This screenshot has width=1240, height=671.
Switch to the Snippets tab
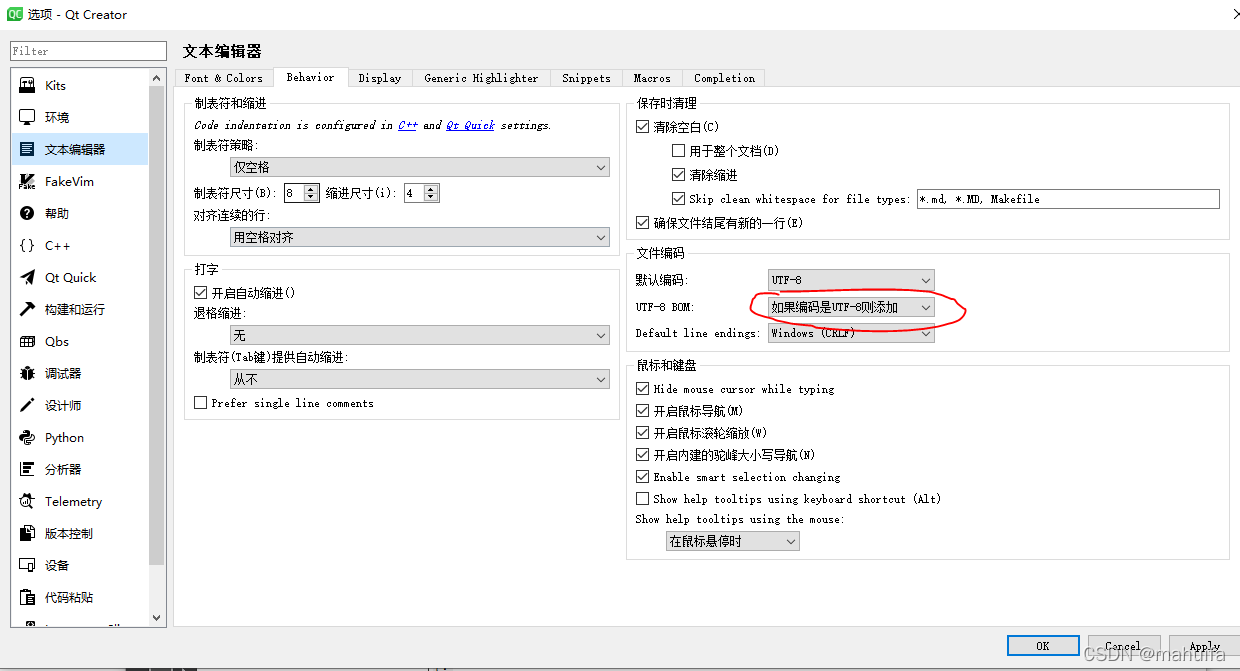point(586,78)
